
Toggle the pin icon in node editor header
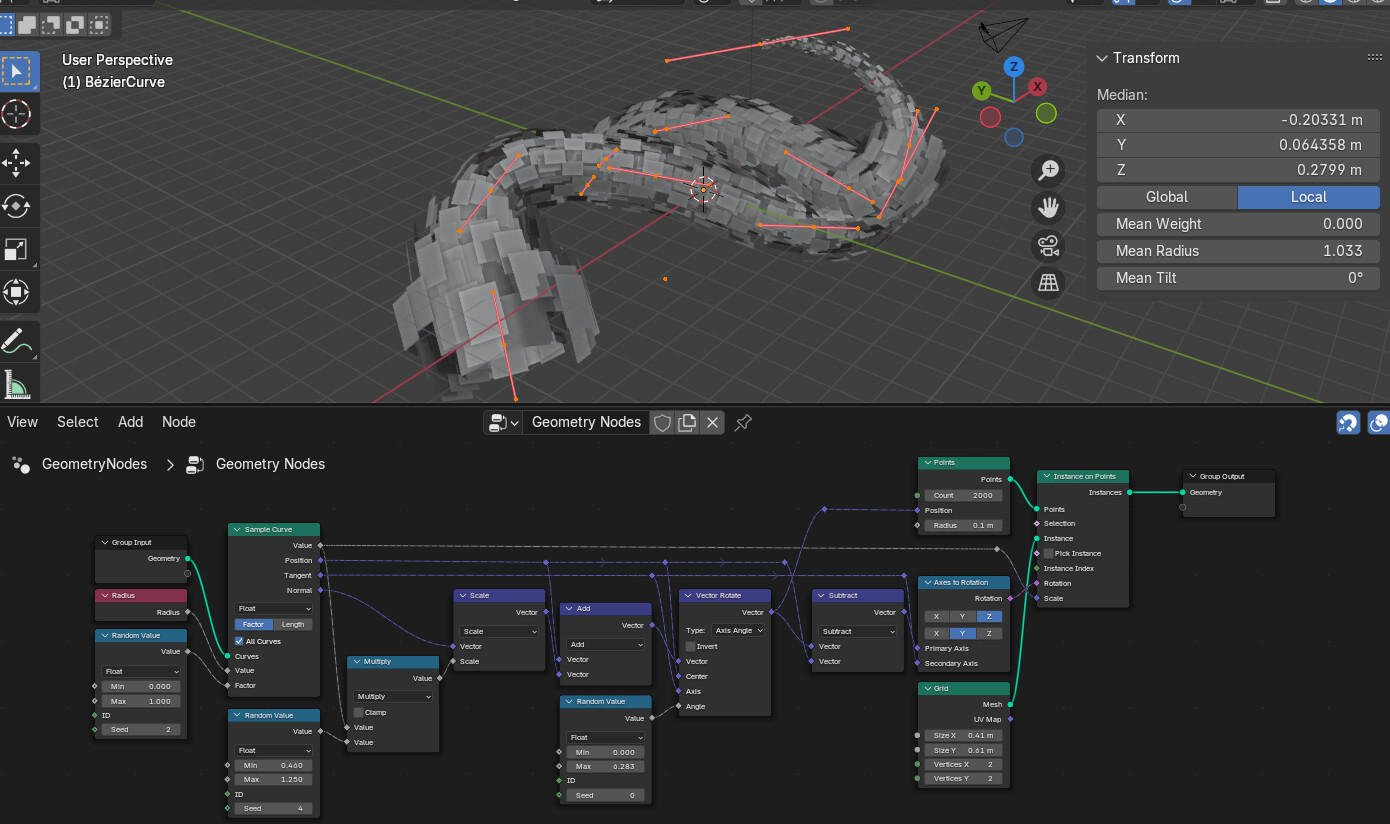pos(742,423)
